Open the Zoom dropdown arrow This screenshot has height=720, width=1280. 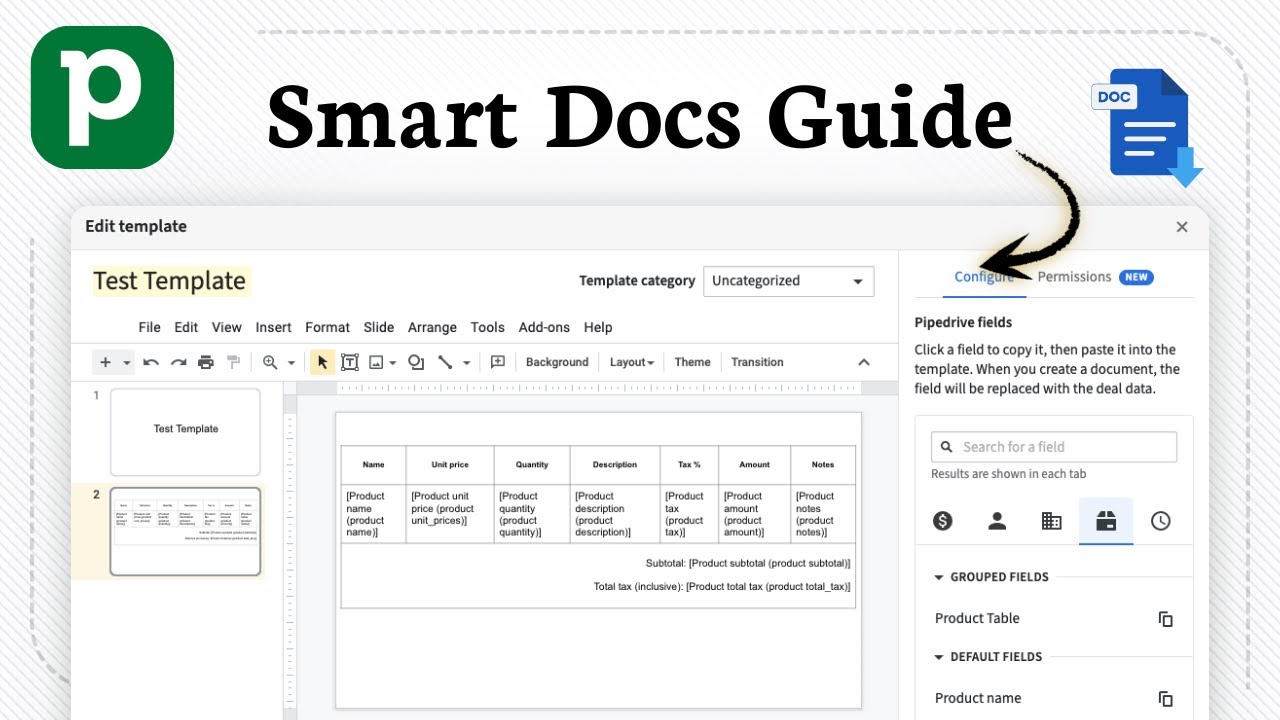(x=291, y=363)
